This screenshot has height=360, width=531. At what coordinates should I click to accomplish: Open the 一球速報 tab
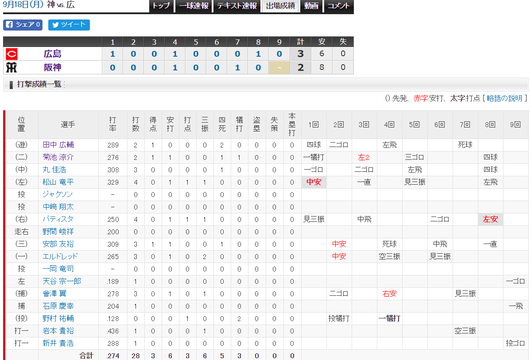click(x=194, y=6)
